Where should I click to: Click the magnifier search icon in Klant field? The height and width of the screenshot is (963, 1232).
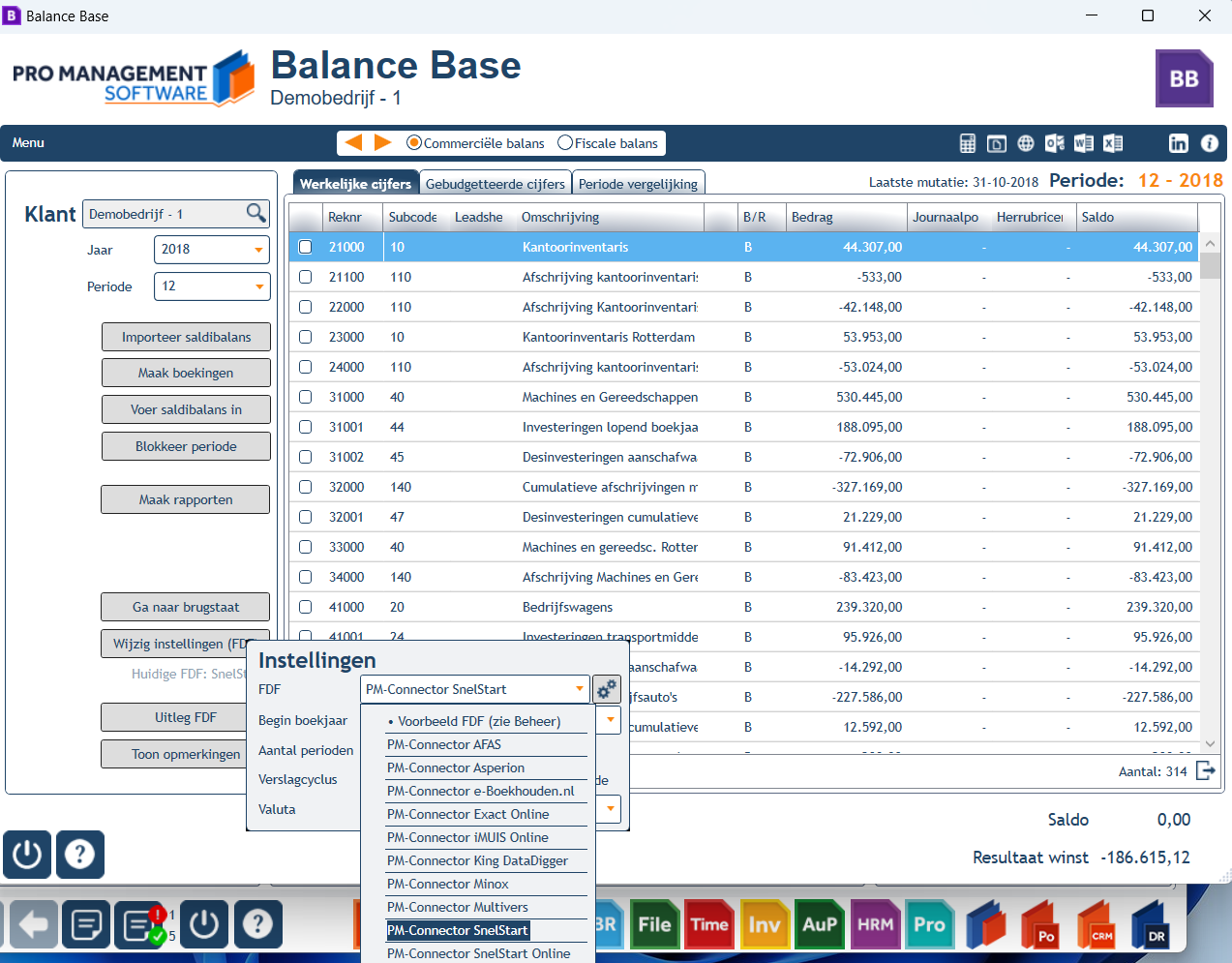(255, 213)
